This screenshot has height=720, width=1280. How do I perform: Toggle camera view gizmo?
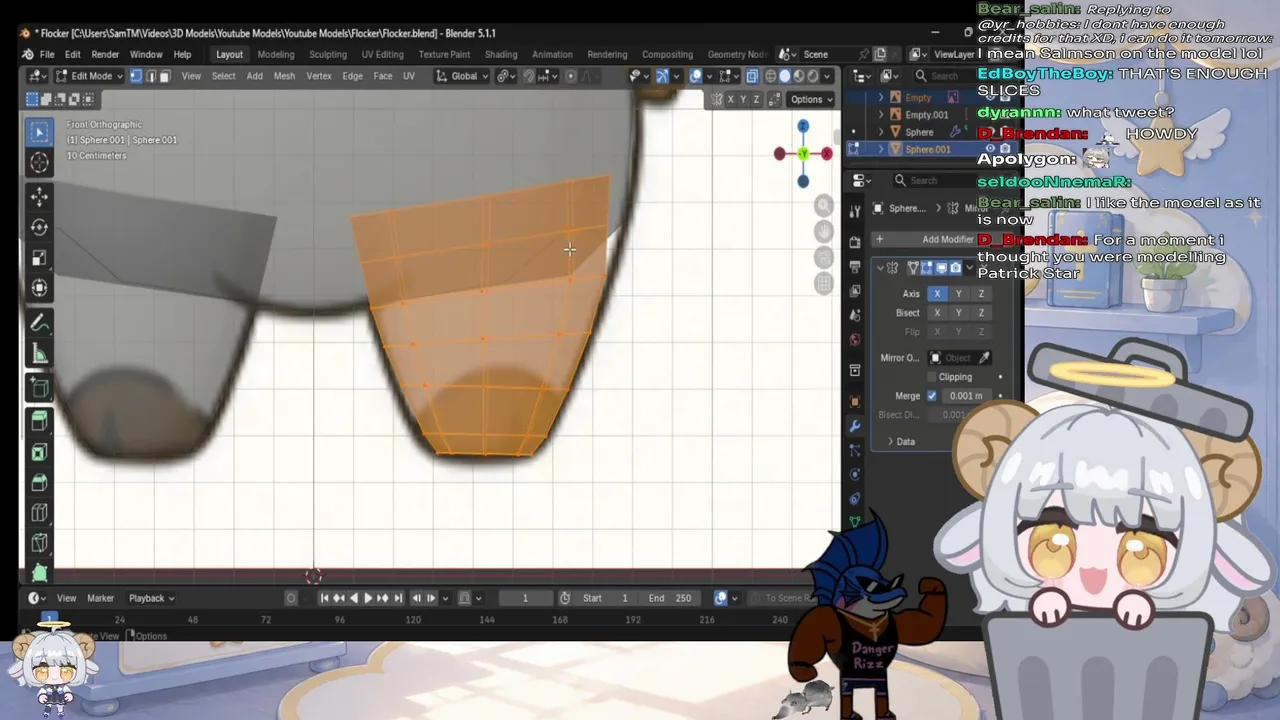(x=824, y=257)
